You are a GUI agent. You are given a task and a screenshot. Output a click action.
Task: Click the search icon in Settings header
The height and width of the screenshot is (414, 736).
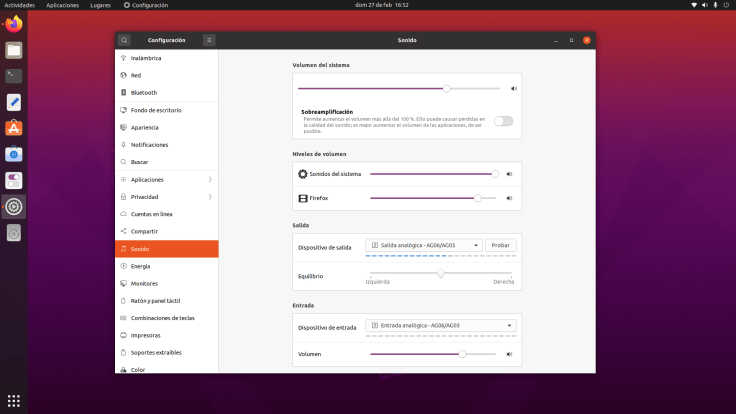click(124, 40)
